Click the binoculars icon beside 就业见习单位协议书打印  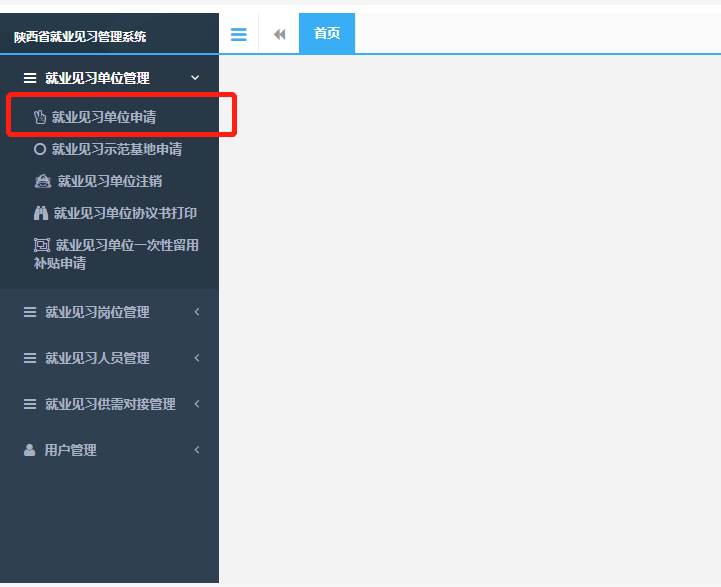pyautogui.click(x=41, y=213)
